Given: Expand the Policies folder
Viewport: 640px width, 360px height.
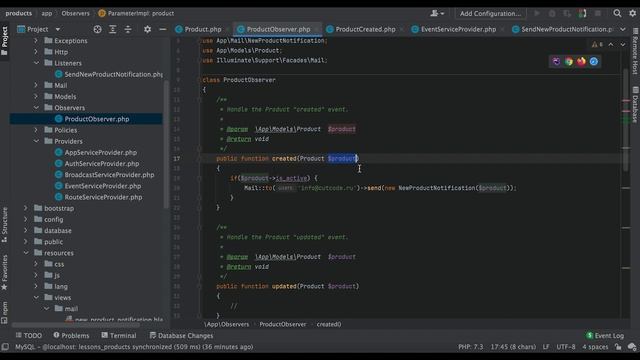Looking at the screenshot, I should click(x=36, y=130).
